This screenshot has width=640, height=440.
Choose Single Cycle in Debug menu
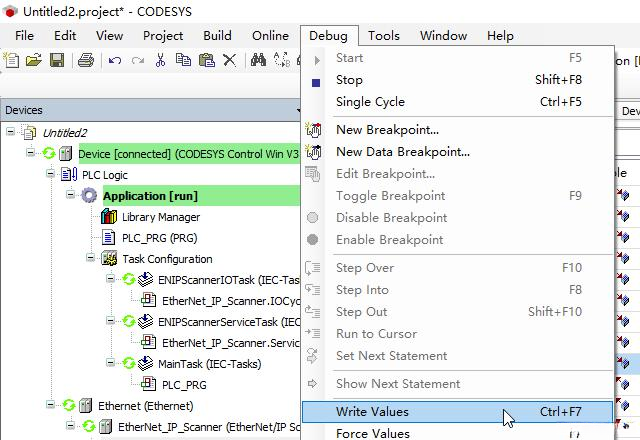pyautogui.click(x=457, y=102)
